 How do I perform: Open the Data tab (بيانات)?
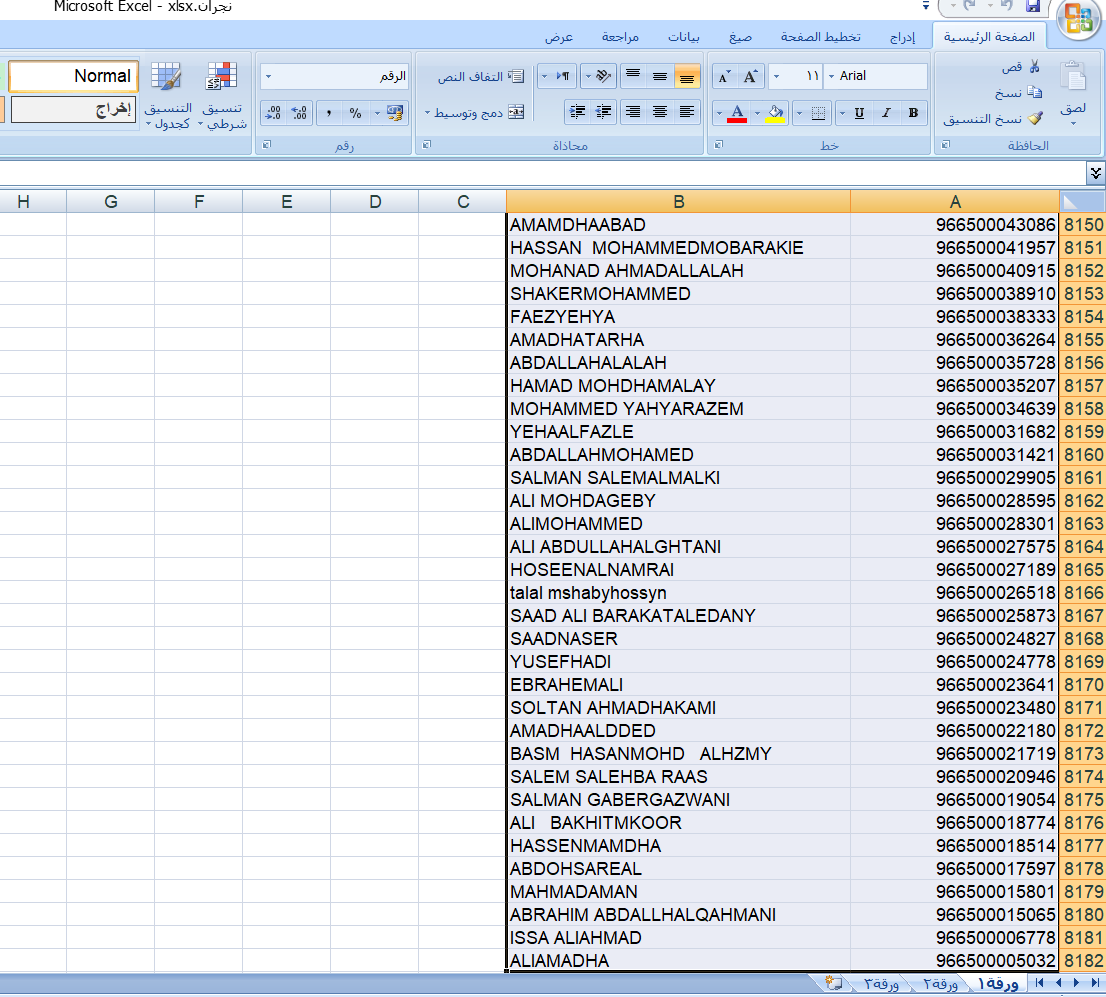tap(684, 37)
